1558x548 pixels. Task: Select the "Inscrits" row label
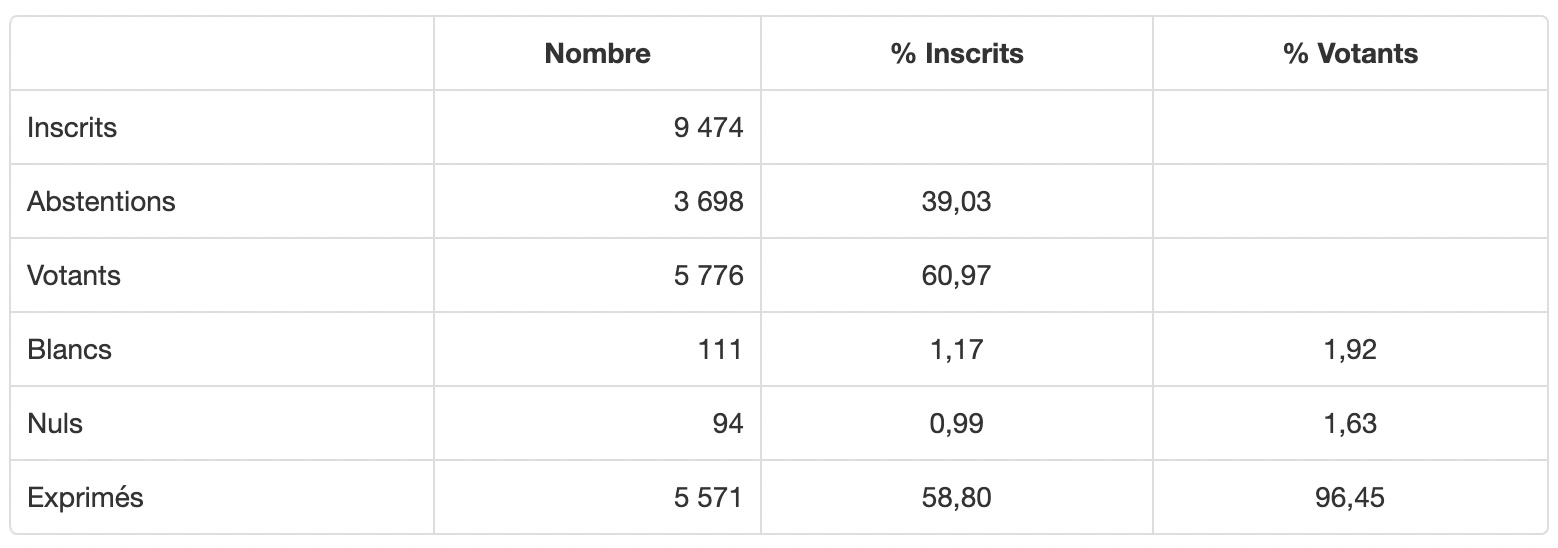(72, 128)
